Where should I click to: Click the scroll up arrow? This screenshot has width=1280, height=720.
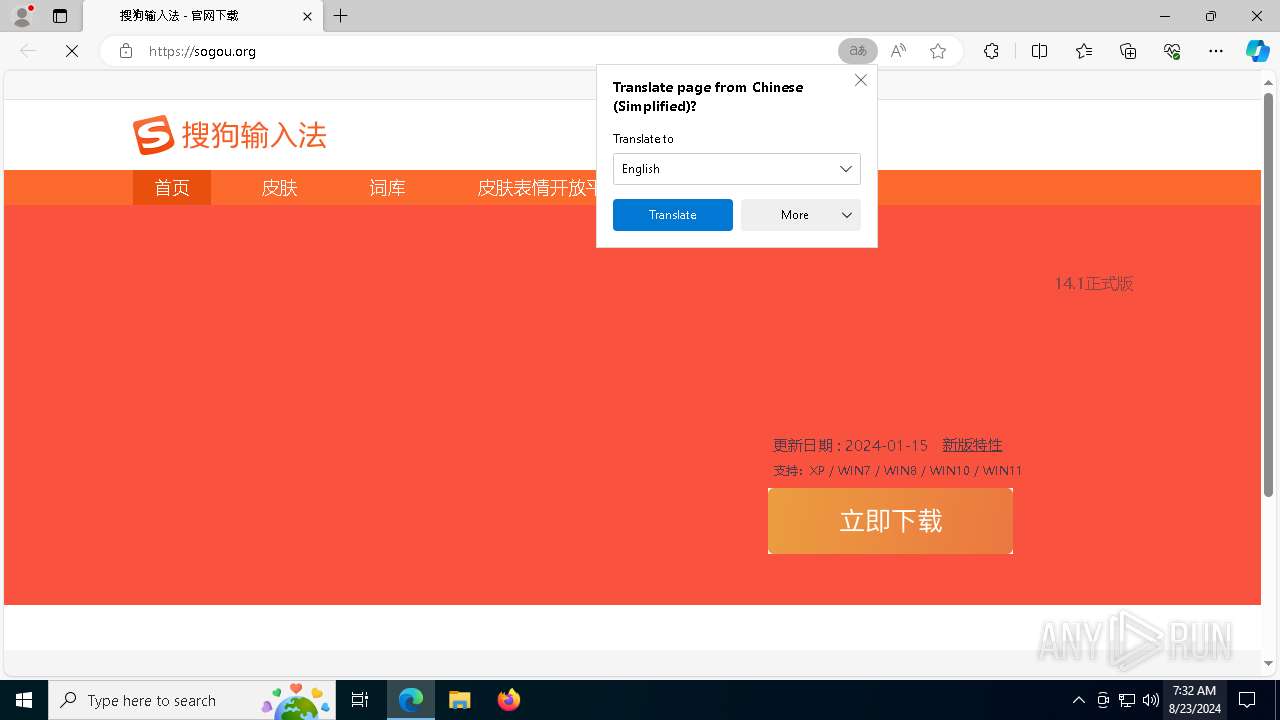point(1268,81)
